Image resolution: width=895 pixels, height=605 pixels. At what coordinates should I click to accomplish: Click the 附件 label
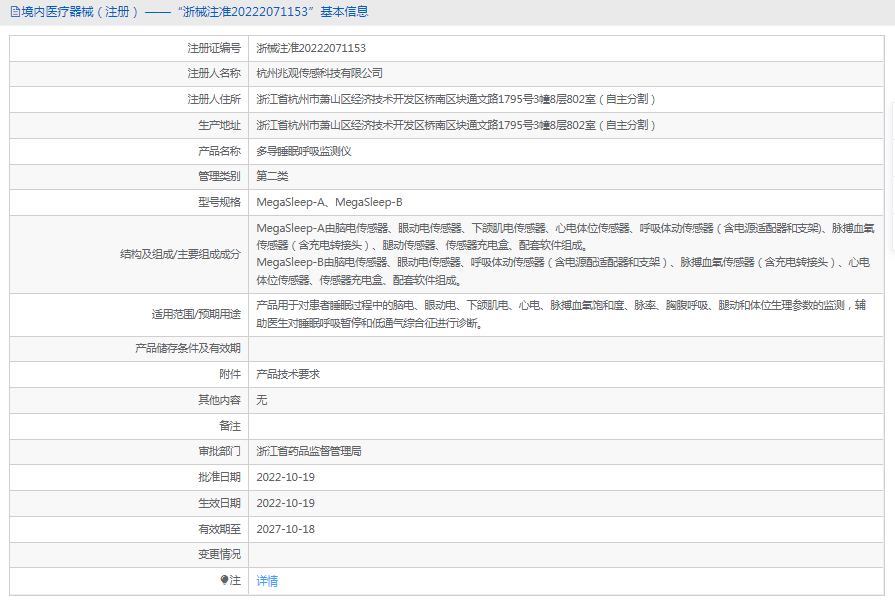coord(230,374)
